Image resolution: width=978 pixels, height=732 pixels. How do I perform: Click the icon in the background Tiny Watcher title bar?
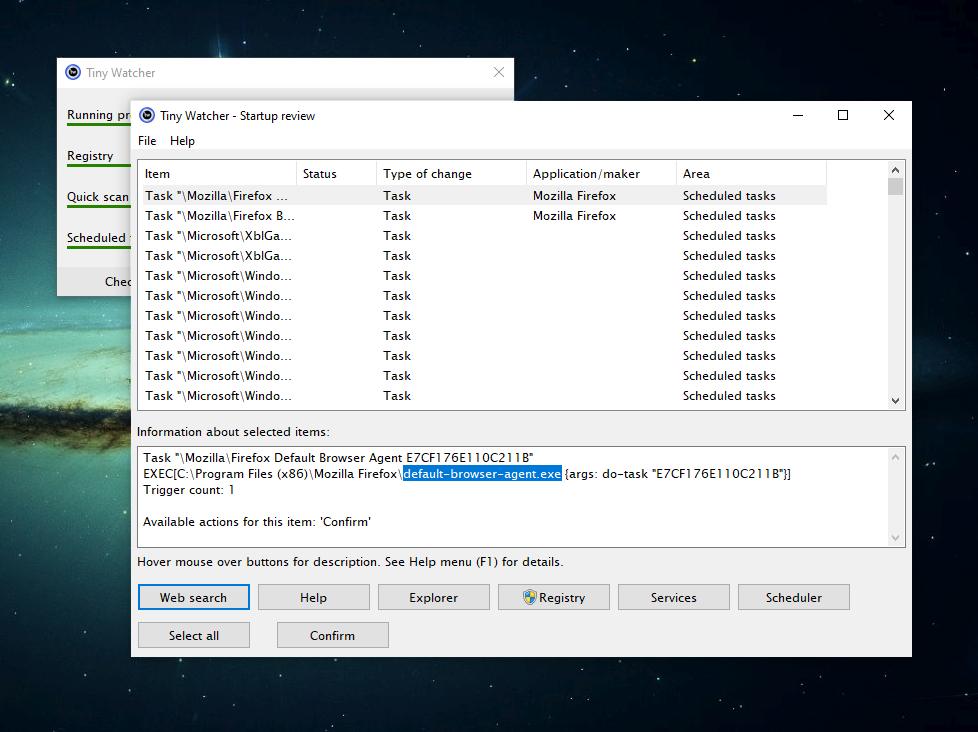tap(73, 72)
